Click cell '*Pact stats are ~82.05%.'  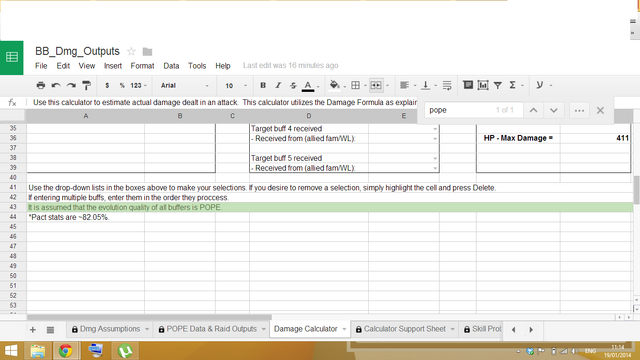coord(69,217)
